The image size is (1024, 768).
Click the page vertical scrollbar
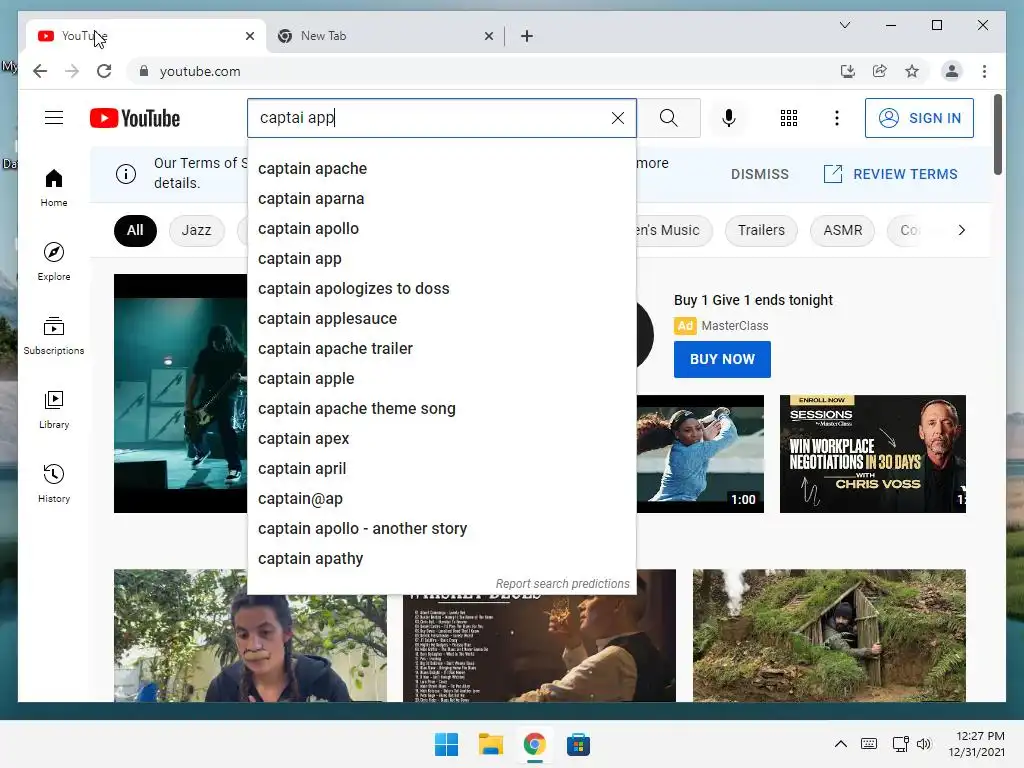point(997,135)
